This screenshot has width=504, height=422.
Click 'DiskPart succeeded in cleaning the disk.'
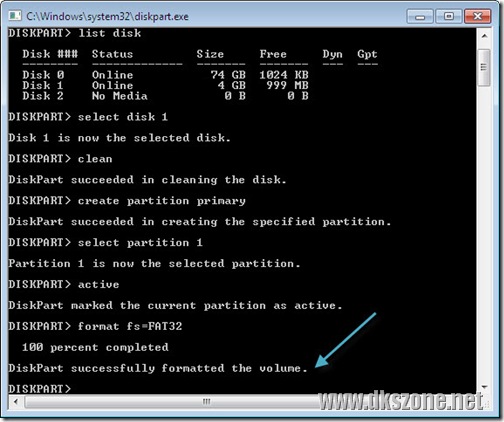148,180
